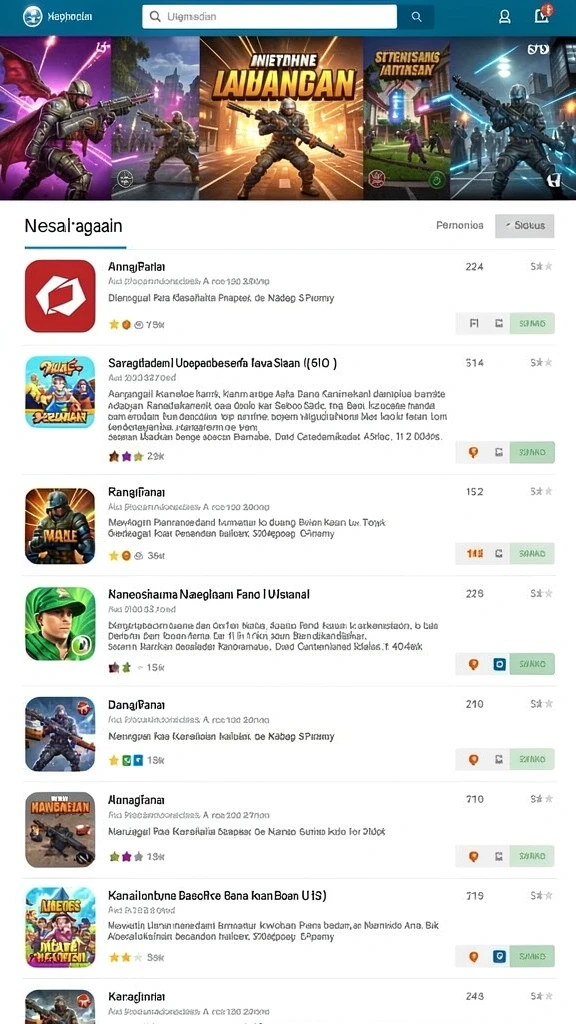
Task: Click the orange pin icon in Saragtladem row
Action: pyautogui.click(x=473, y=452)
